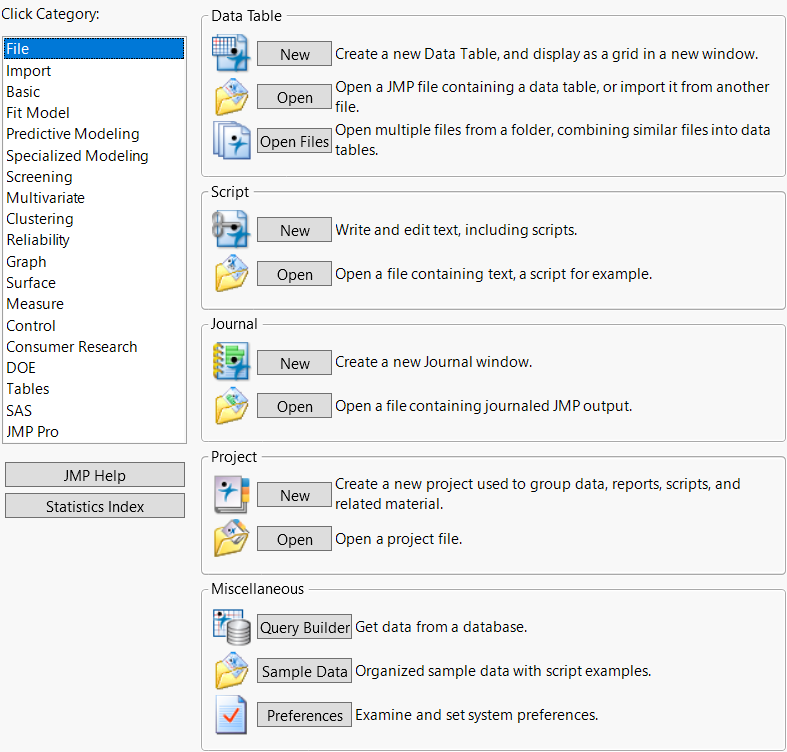Select the Clustering category
The image size is (787, 752).
click(94, 218)
